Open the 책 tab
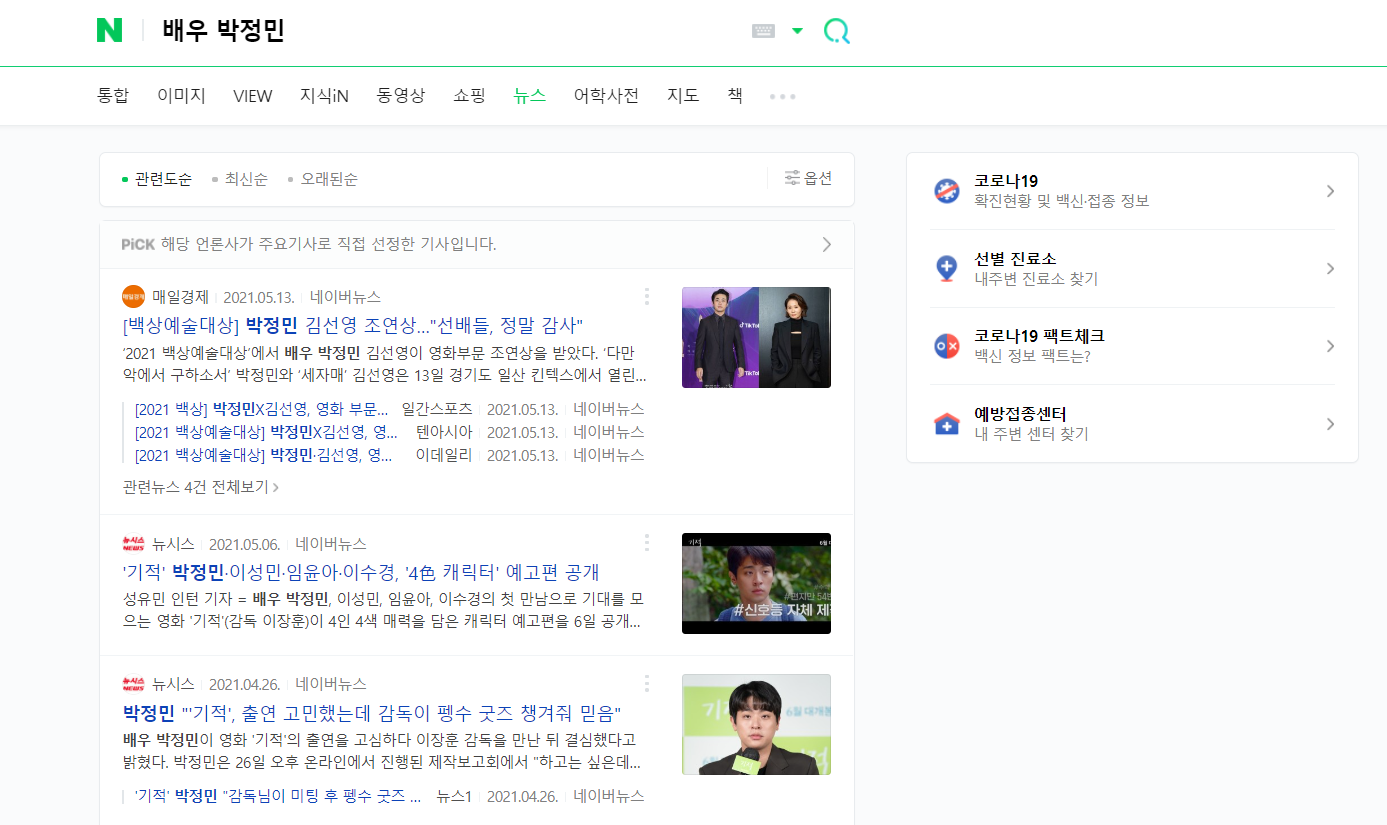 pos(735,96)
